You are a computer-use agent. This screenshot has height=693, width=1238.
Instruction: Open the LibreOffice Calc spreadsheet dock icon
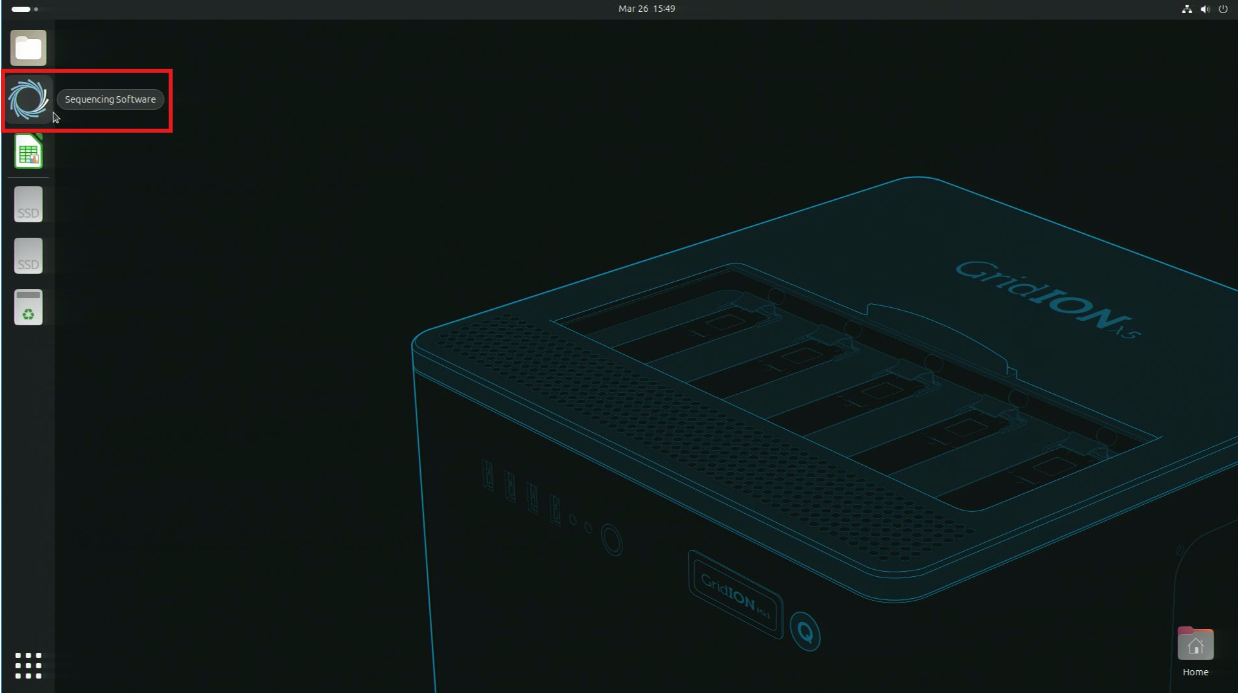tap(28, 152)
